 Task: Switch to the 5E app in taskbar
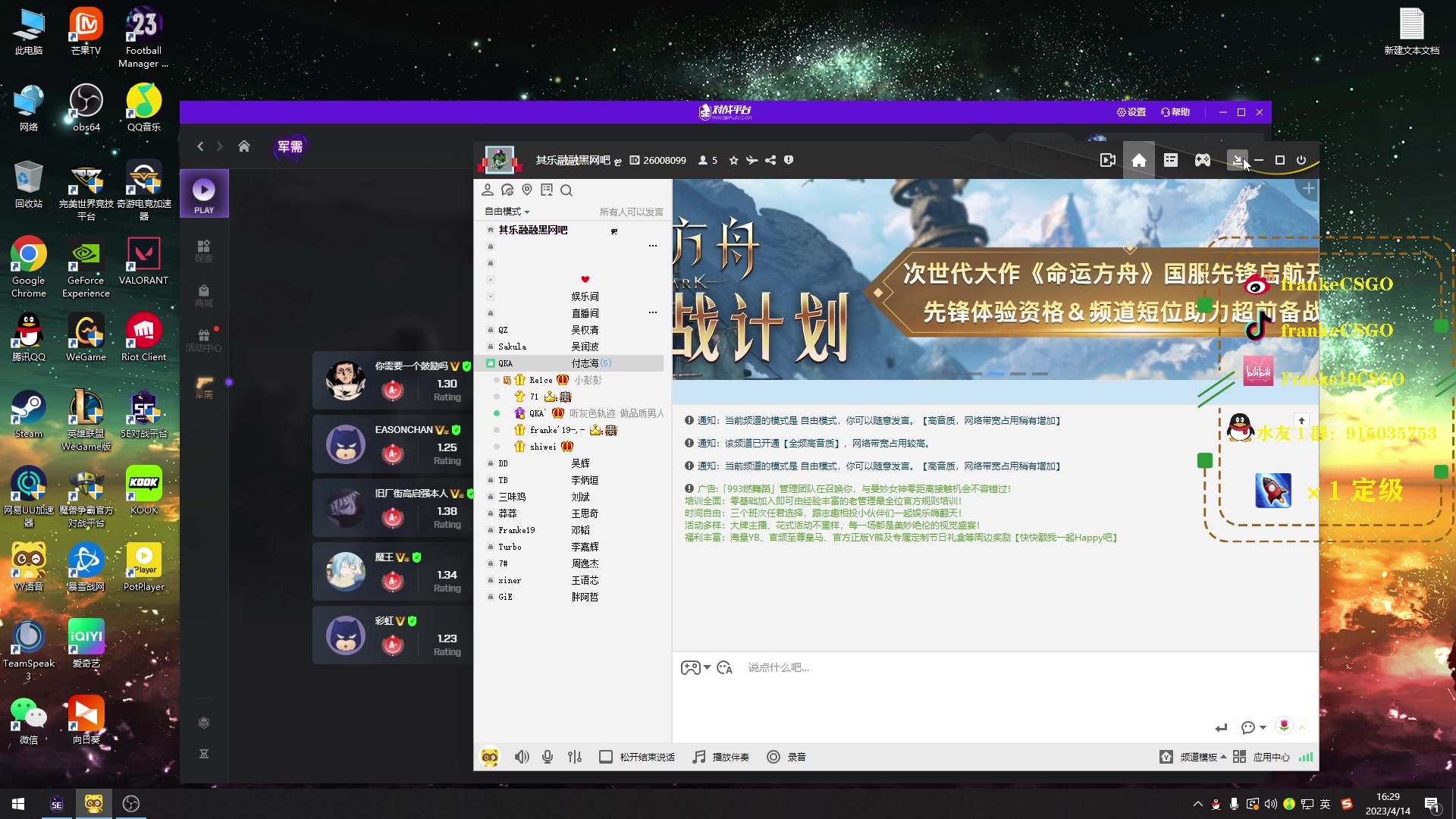coord(57,804)
